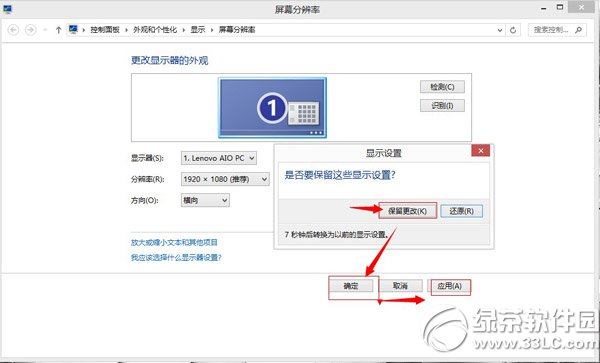Image resolution: width=600 pixels, height=363 pixels.
Task: Click the Forward navigation arrow
Action: click(x=31, y=30)
